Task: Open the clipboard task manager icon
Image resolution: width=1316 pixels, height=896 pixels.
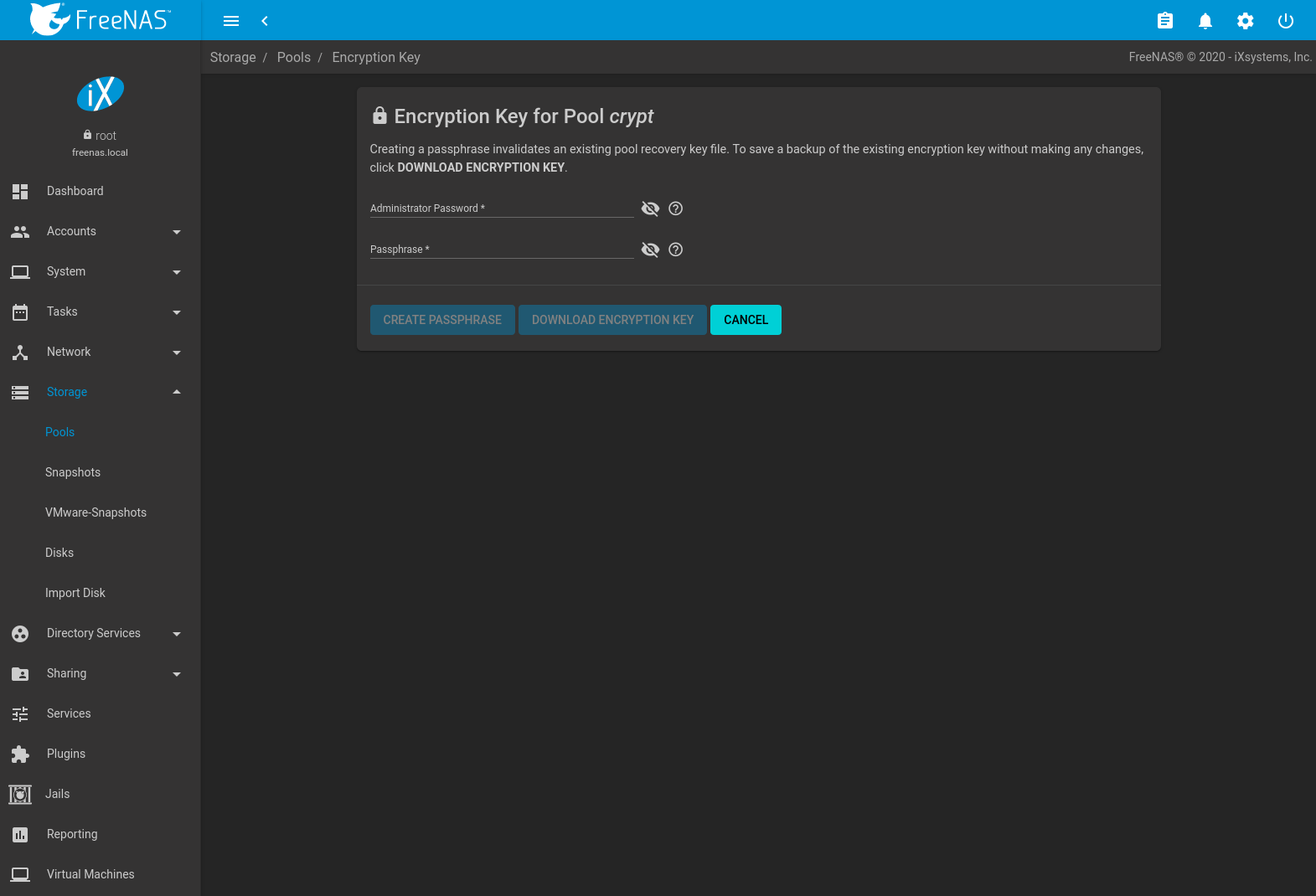Action: tap(1164, 21)
